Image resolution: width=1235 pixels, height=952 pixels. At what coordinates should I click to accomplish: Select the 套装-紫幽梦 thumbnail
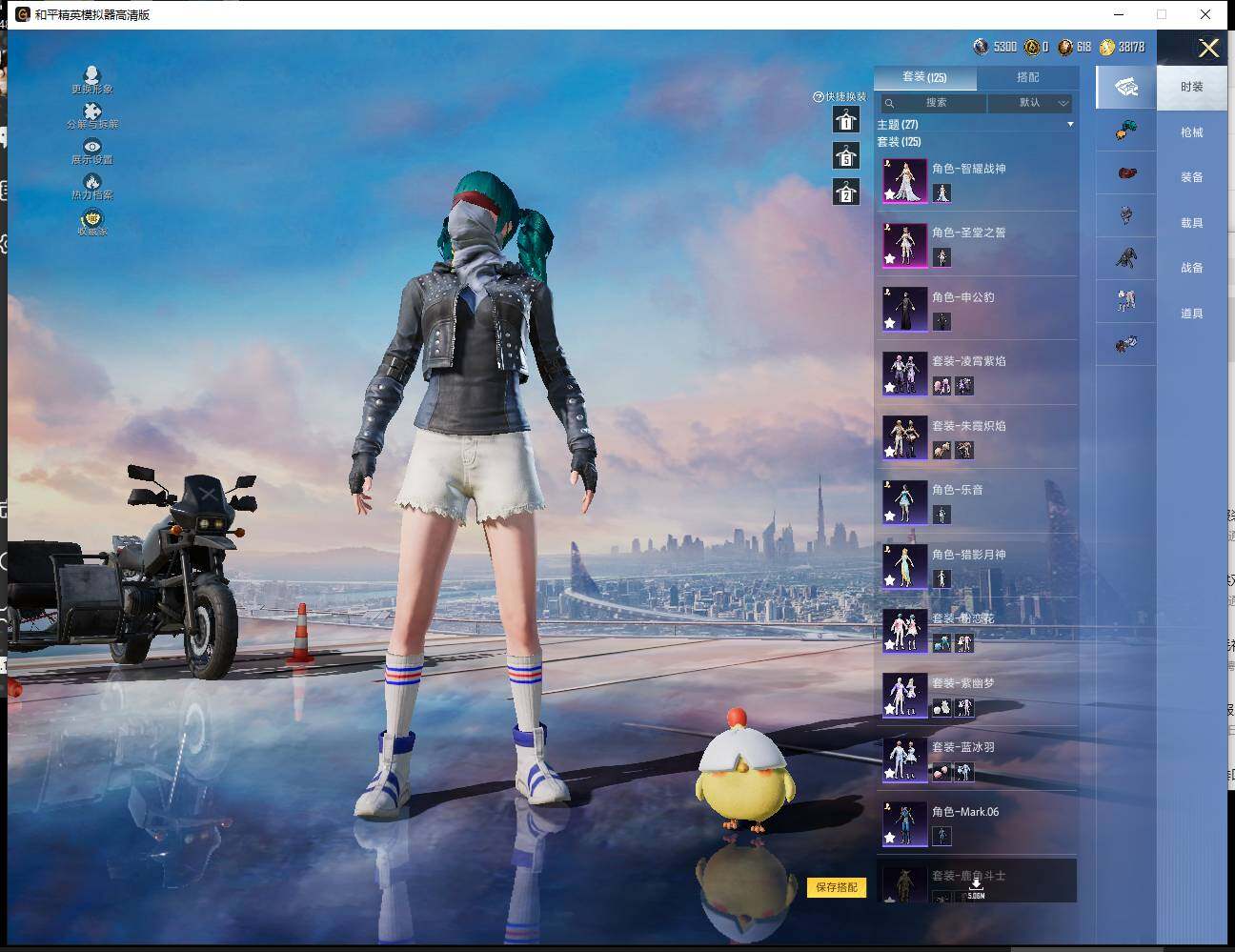tap(904, 695)
